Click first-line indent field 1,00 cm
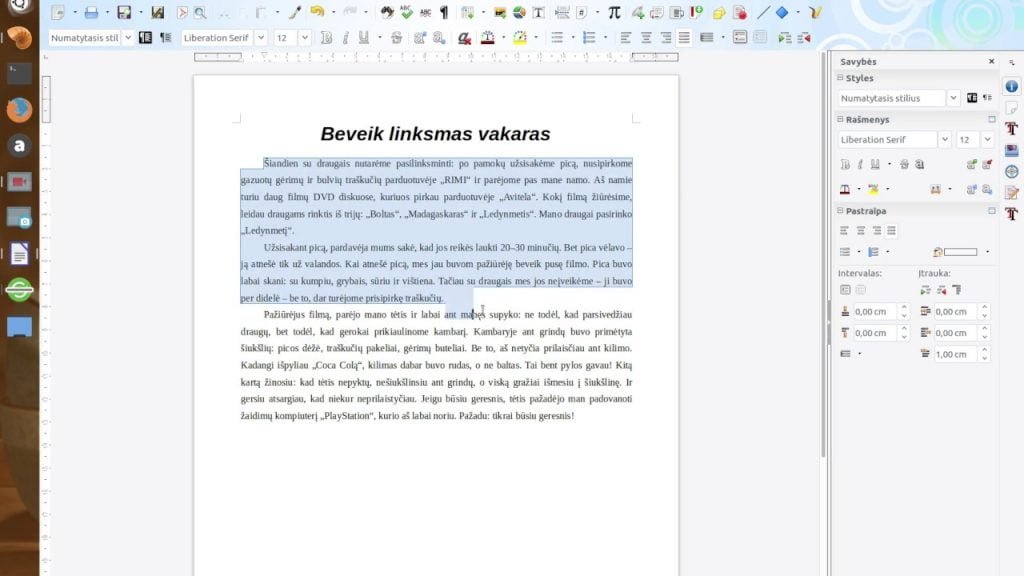 (x=954, y=354)
